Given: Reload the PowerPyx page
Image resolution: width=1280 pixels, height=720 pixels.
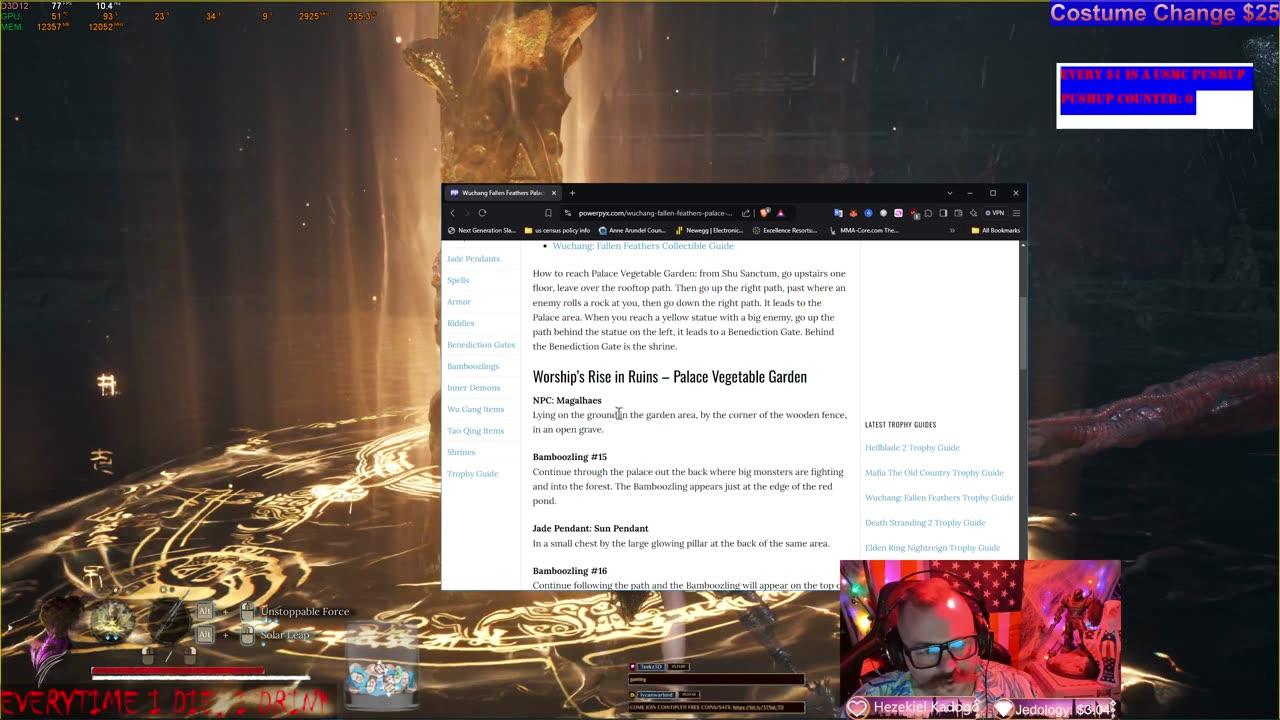Looking at the screenshot, I should tap(482, 212).
